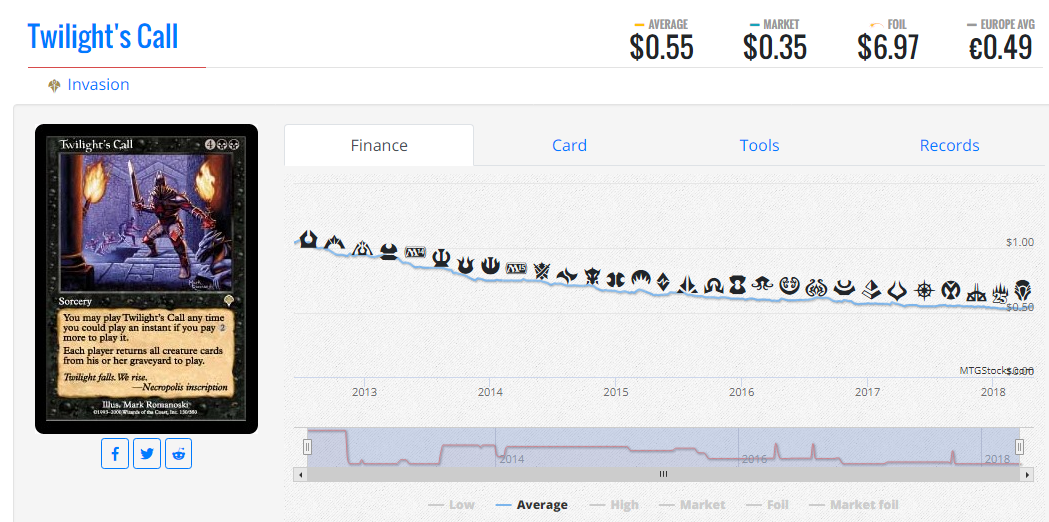Click the Invasion set symbol beside set name
Image resolution: width=1049 pixels, height=522 pixels.
click(x=55, y=86)
